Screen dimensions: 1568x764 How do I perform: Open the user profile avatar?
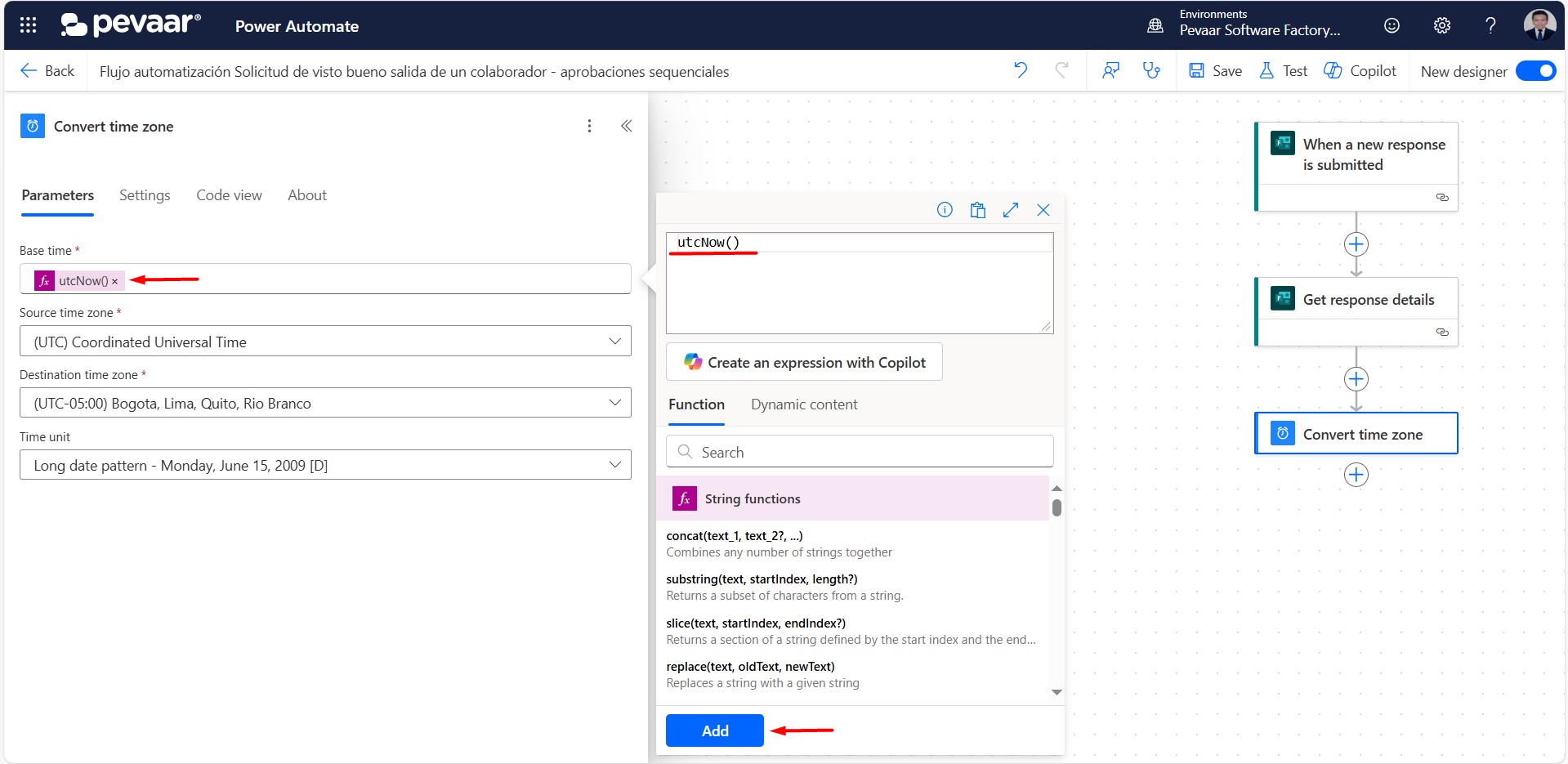pyautogui.click(x=1539, y=25)
